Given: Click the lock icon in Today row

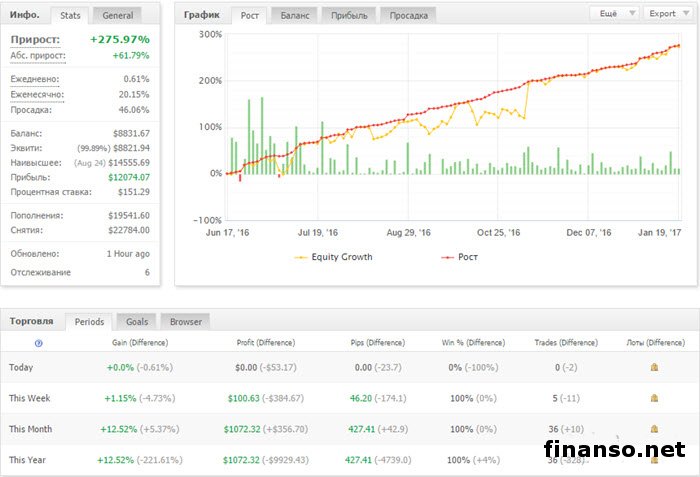Looking at the screenshot, I should 654,367.
